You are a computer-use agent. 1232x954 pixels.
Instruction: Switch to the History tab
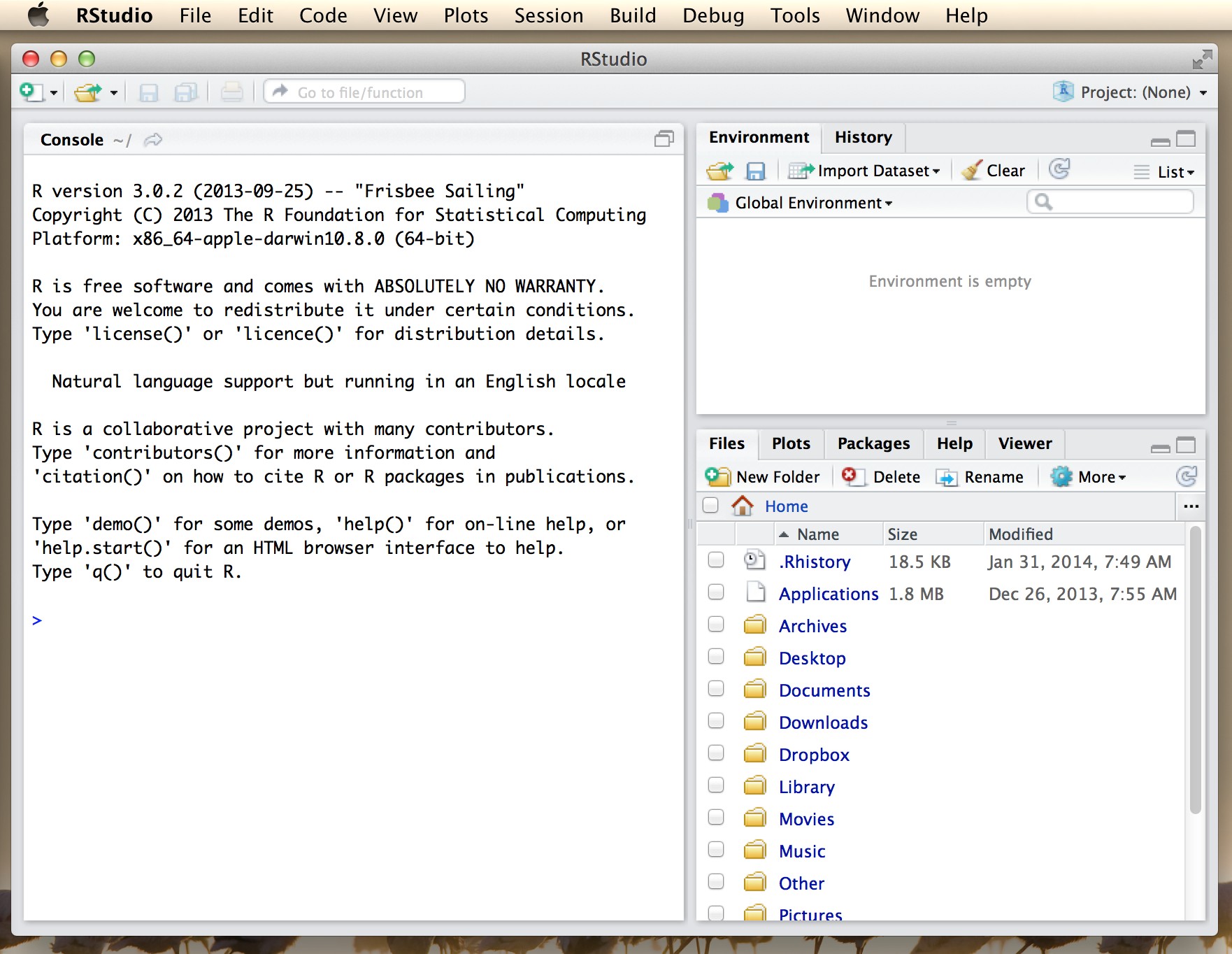[x=863, y=137]
